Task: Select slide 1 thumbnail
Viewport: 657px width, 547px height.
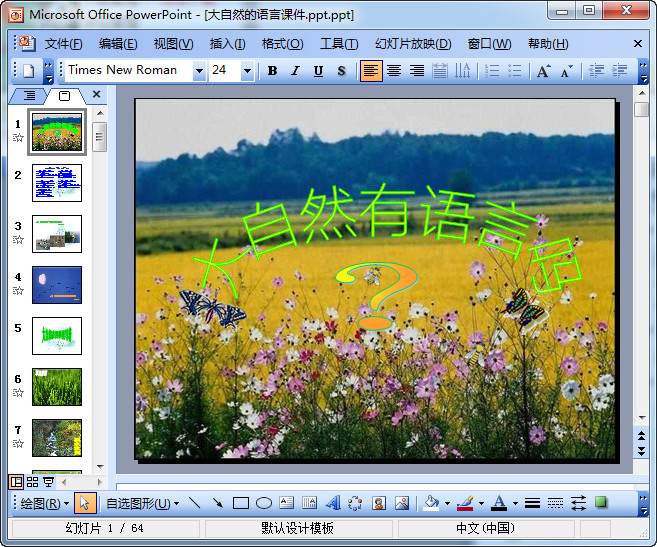Action: (57, 132)
